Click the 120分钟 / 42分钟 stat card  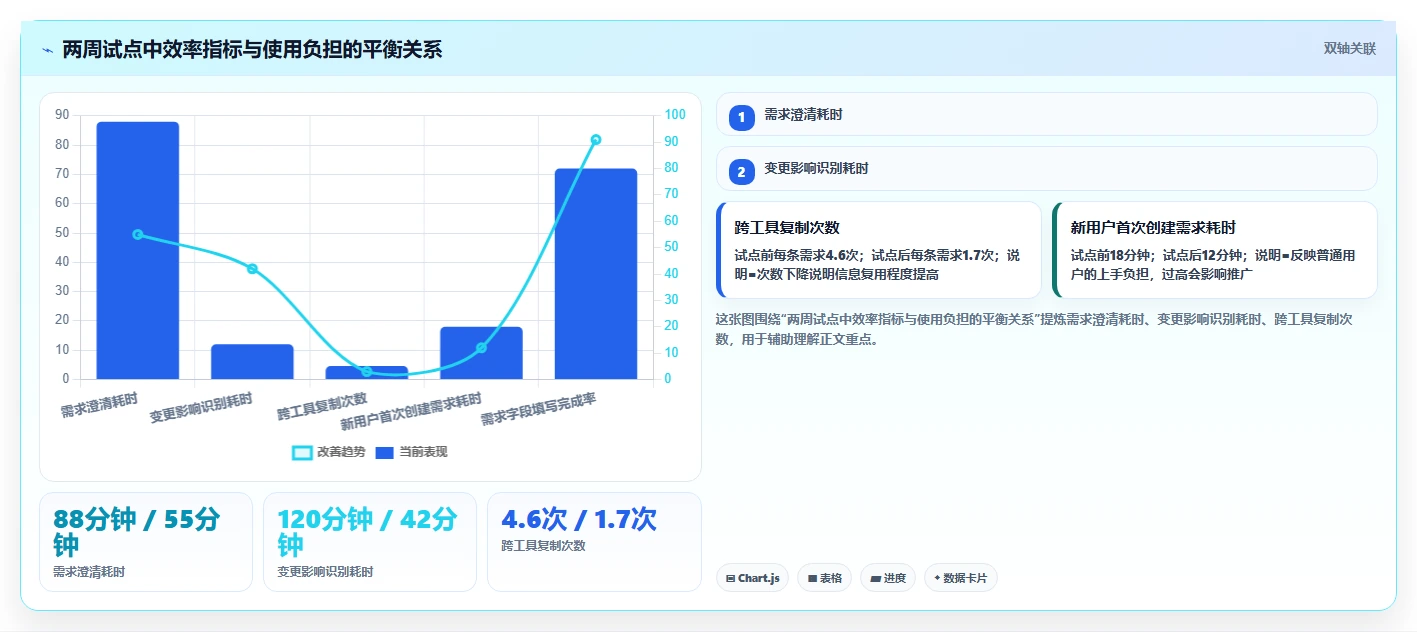[370, 542]
